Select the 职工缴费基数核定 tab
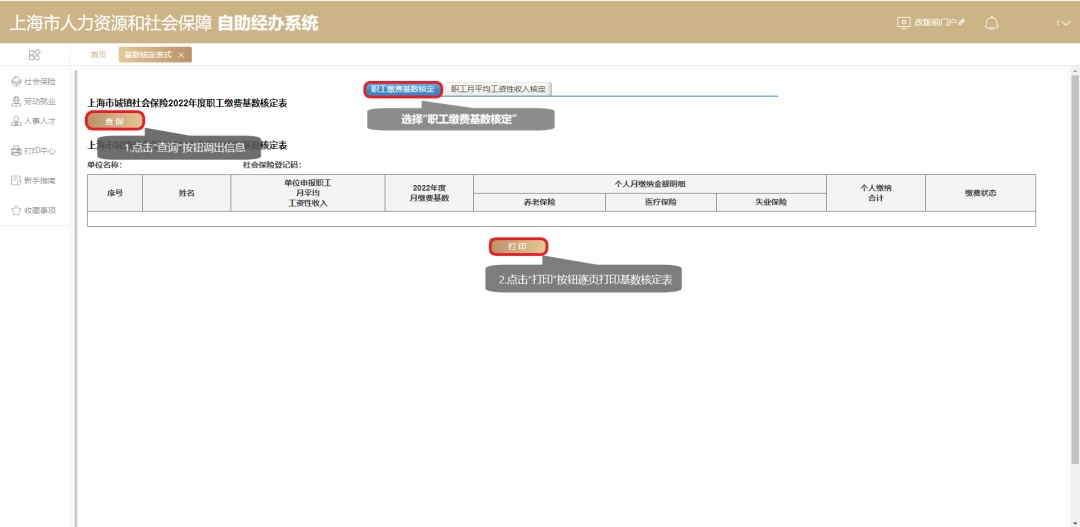 (403, 89)
